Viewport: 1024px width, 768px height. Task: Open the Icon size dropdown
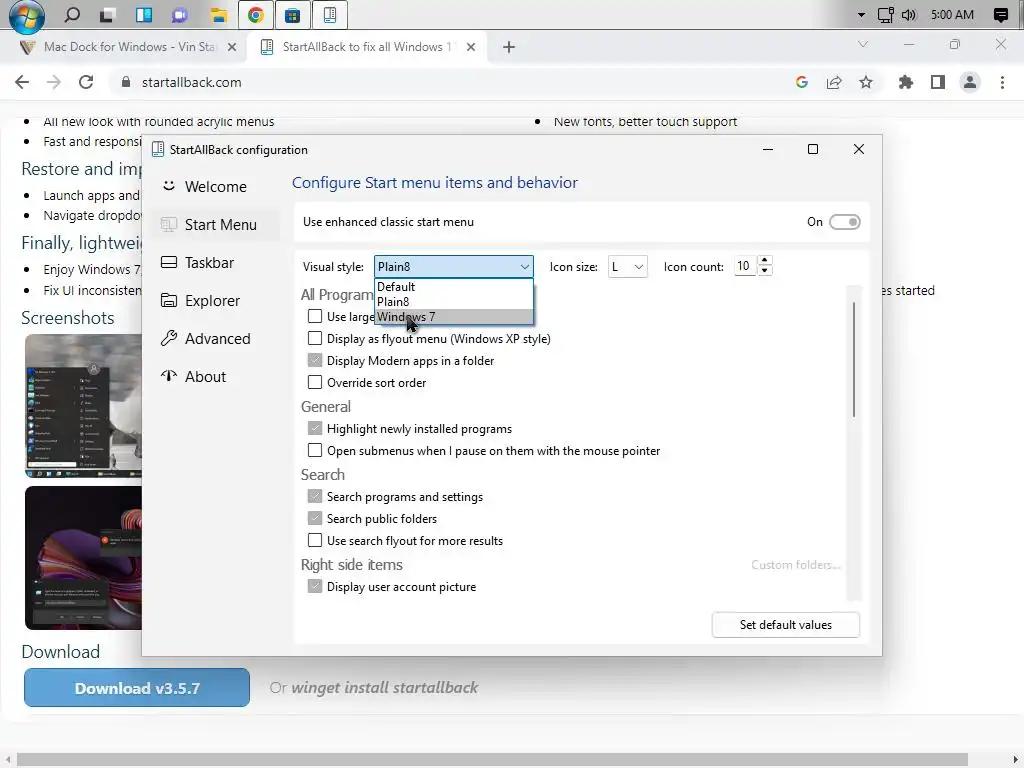(628, 266)
